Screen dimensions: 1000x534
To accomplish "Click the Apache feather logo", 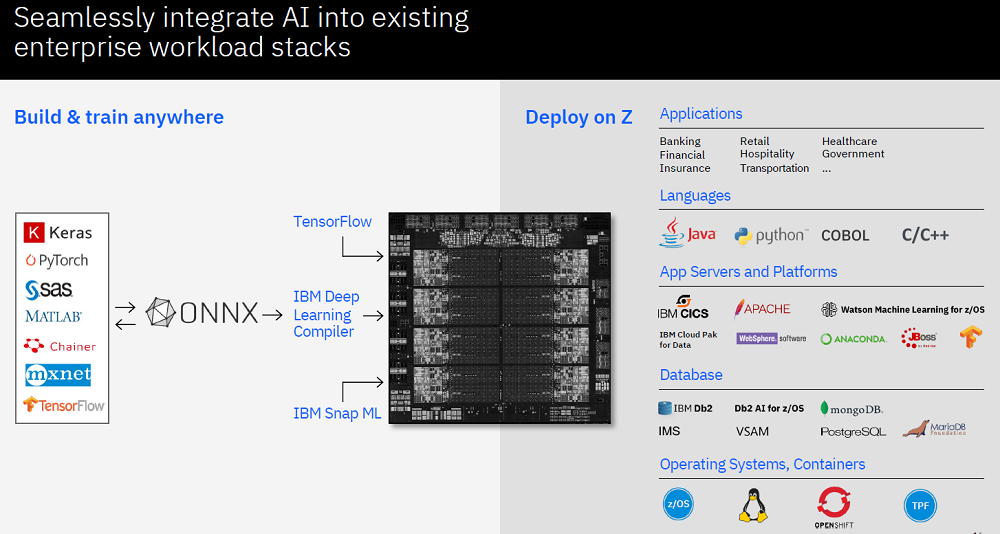I will [x=761, y=309].
